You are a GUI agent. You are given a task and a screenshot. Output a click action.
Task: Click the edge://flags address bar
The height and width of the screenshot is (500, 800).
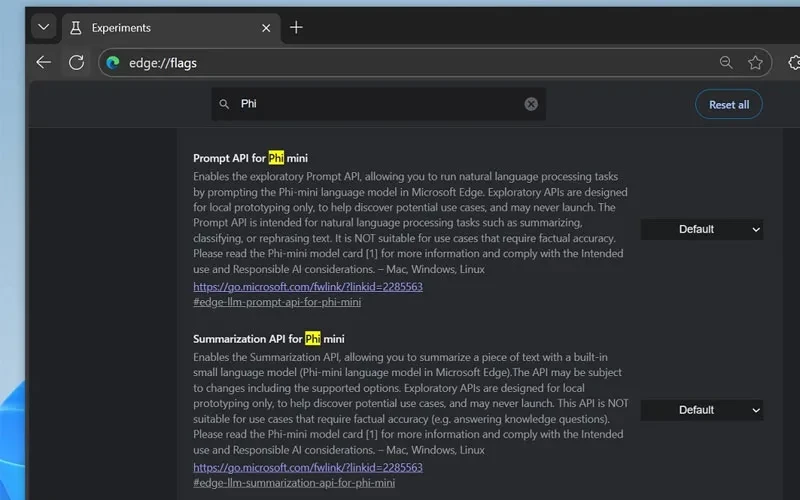(408, 63)
